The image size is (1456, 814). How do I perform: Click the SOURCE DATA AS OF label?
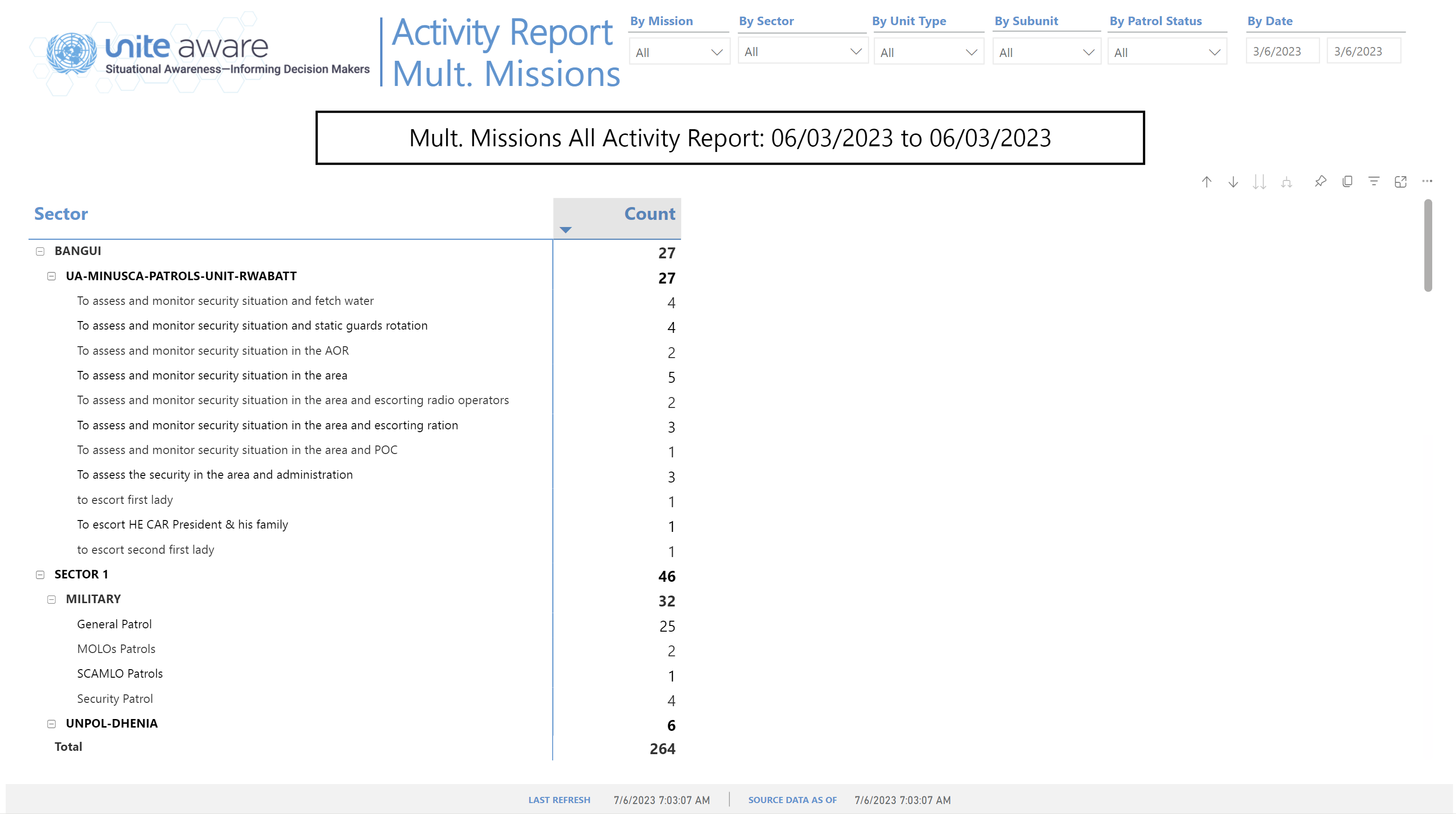click(793, 800)
